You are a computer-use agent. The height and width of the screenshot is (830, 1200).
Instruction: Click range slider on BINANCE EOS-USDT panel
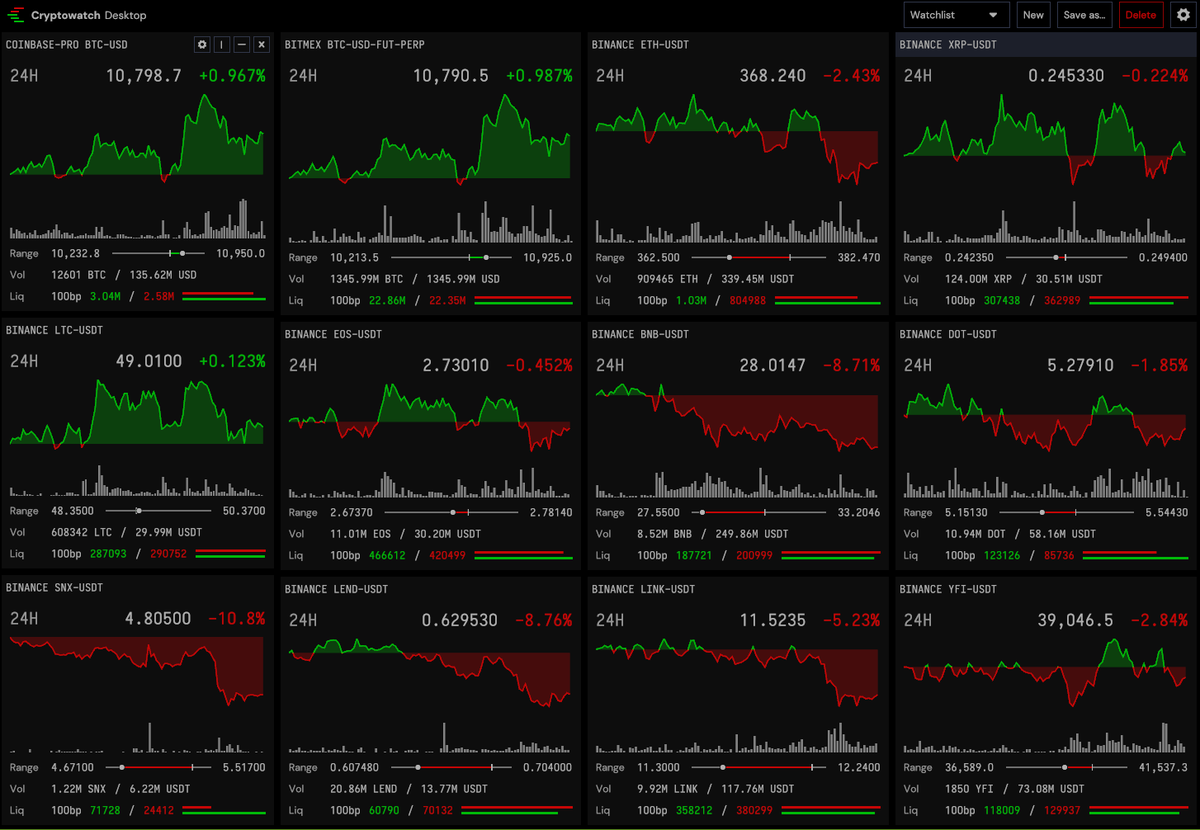450,513
